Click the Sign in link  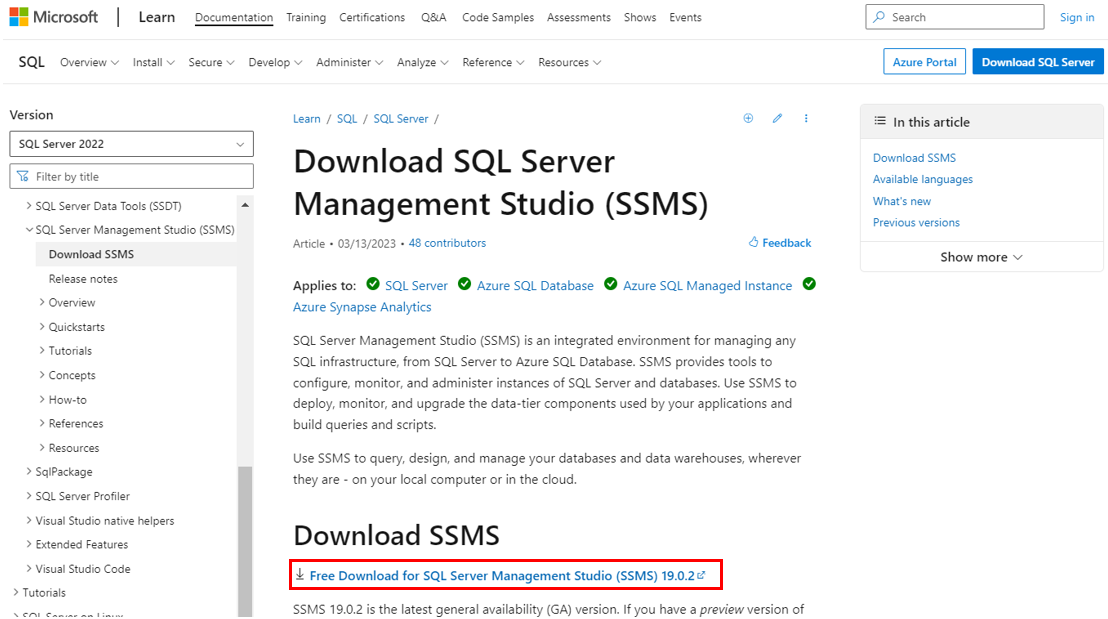coord(1077,17)
